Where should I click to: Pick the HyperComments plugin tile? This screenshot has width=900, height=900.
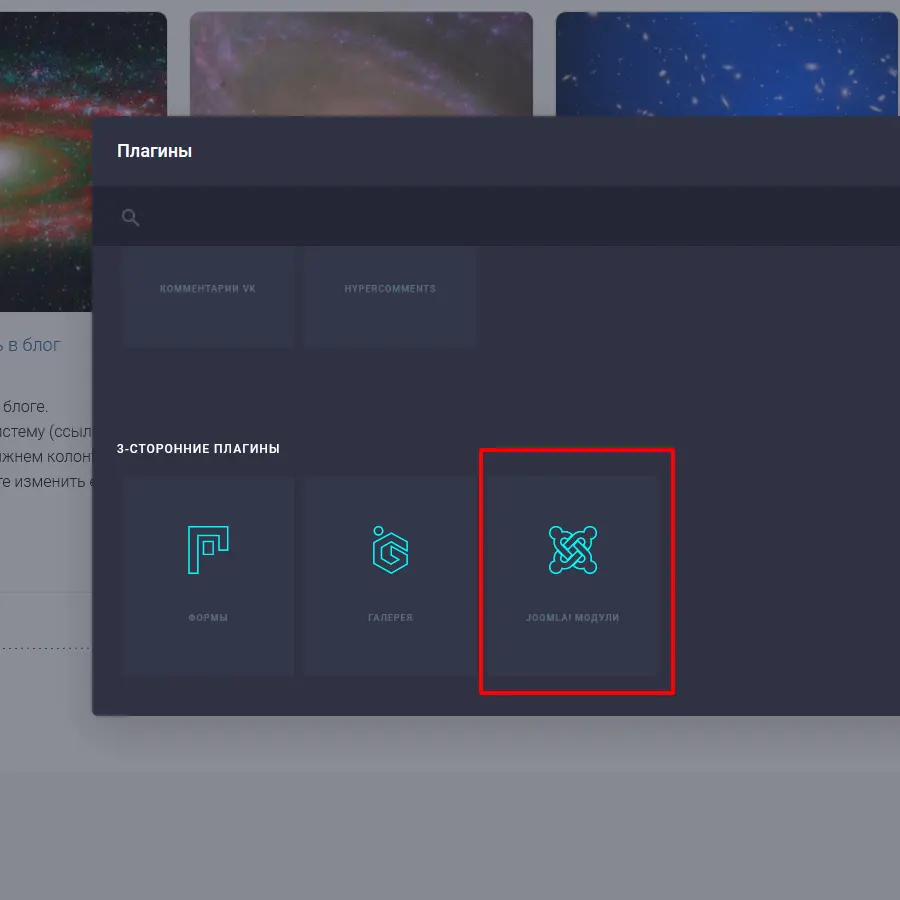390,296
